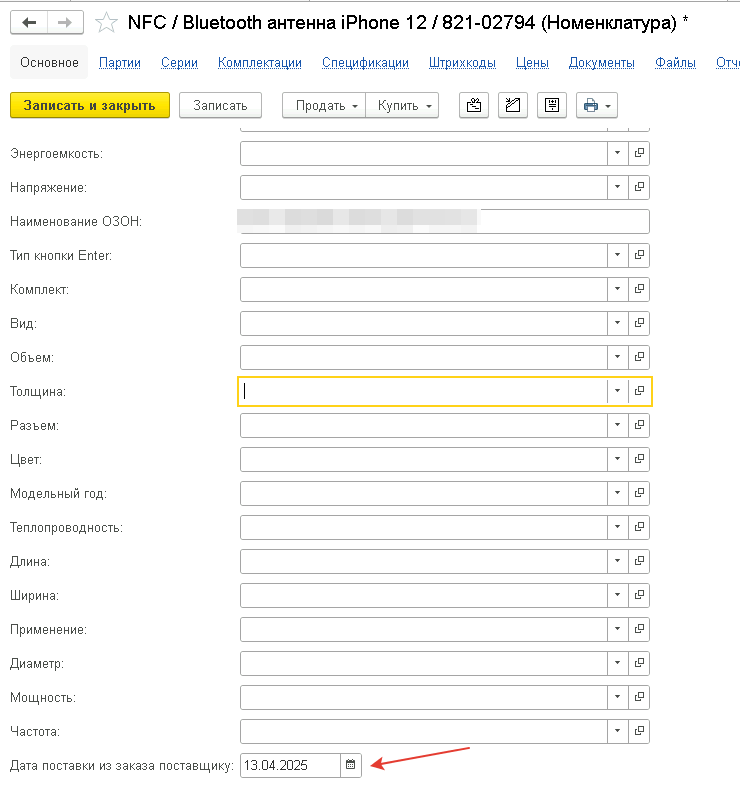Open the Спецификации tab
The image size is (740, 789).
365,63
